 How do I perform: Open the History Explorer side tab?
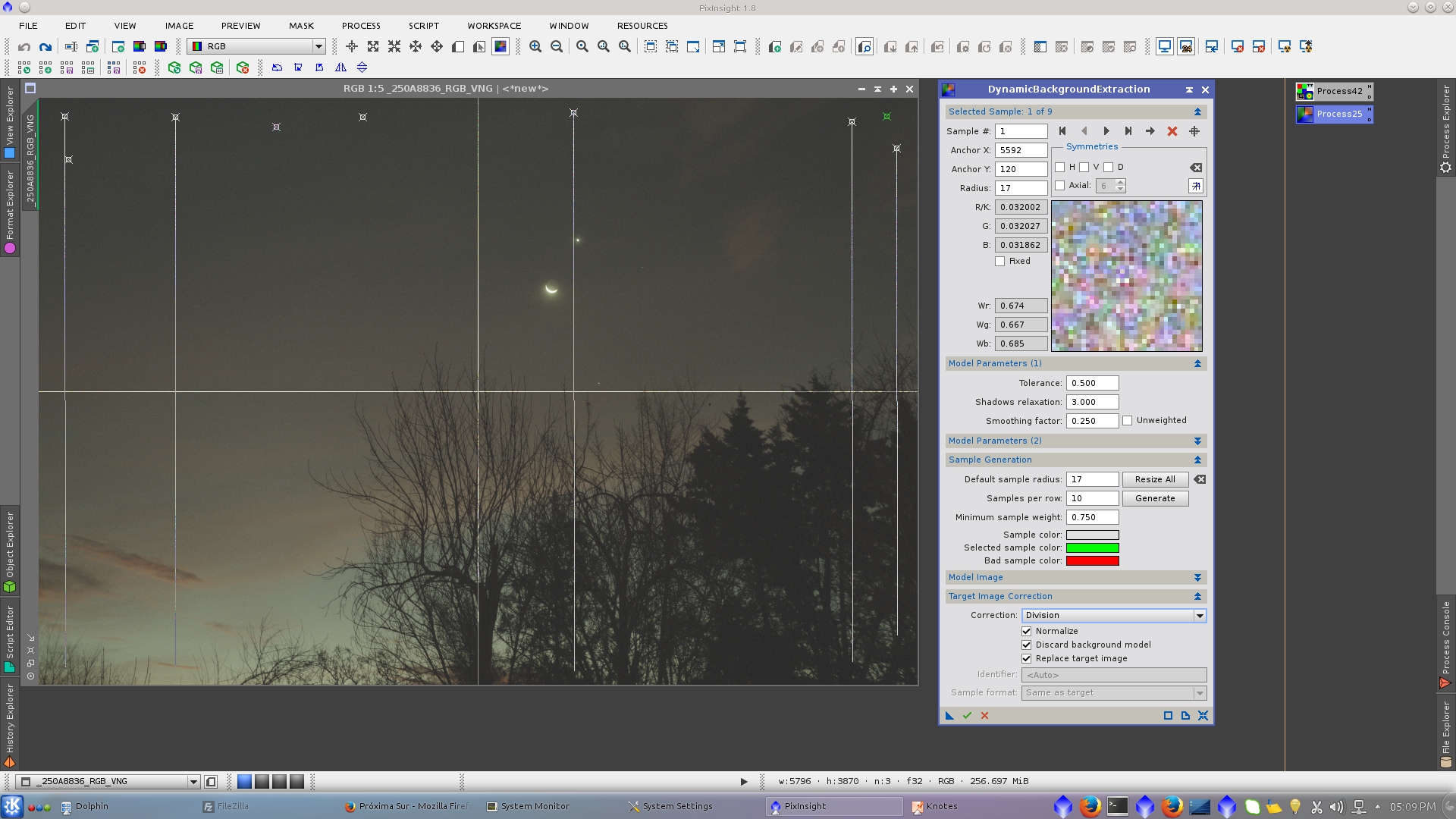(10, 725)
